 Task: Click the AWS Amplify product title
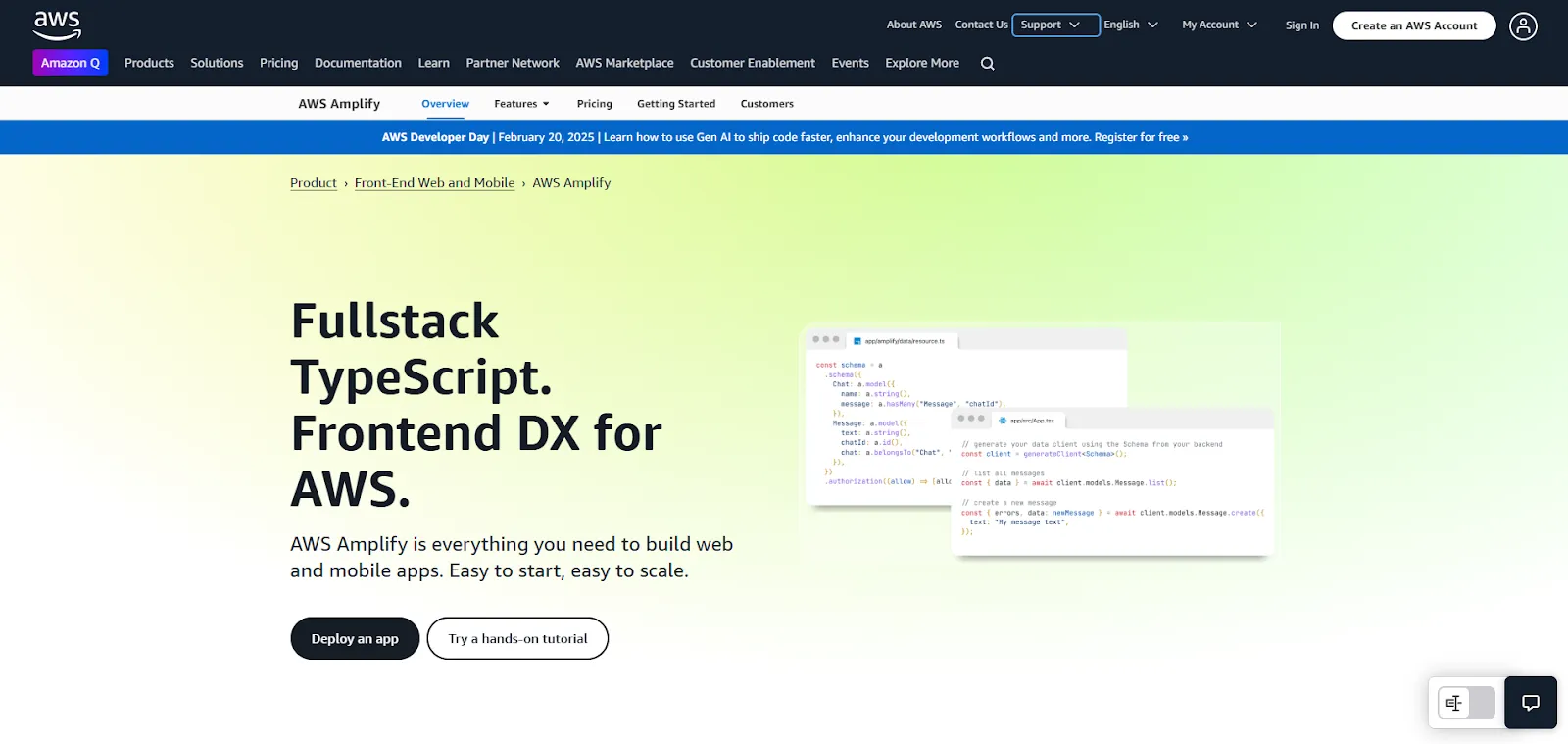[x=339, y=104]
